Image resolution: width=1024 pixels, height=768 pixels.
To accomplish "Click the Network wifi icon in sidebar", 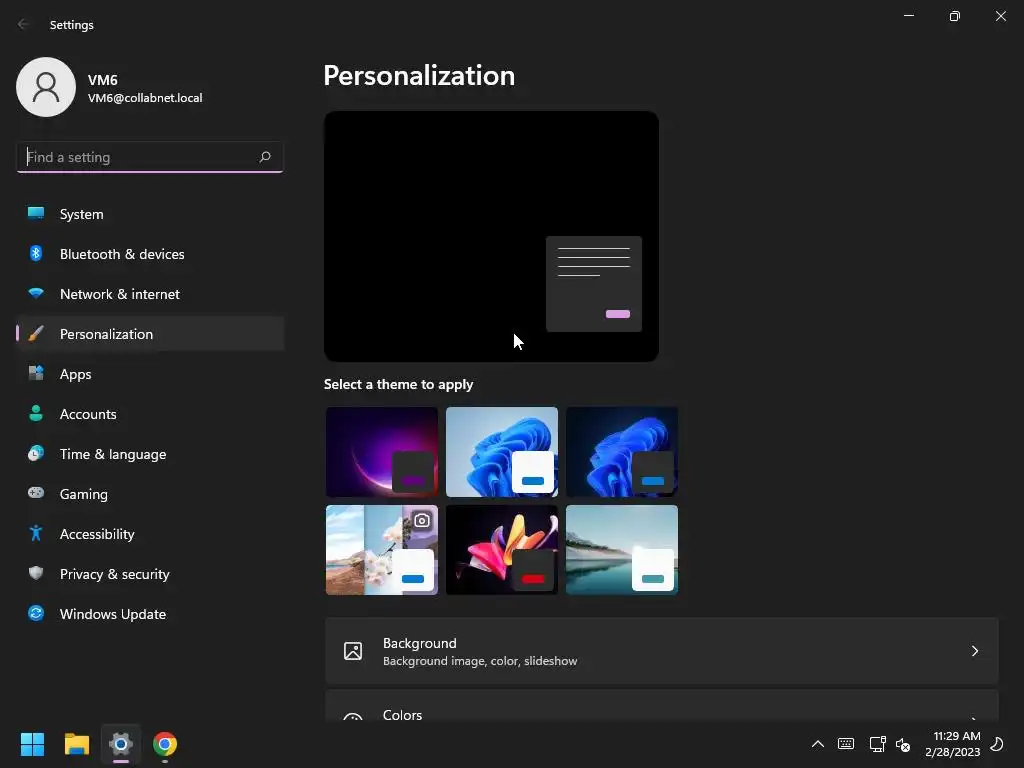I will [36, 293].
